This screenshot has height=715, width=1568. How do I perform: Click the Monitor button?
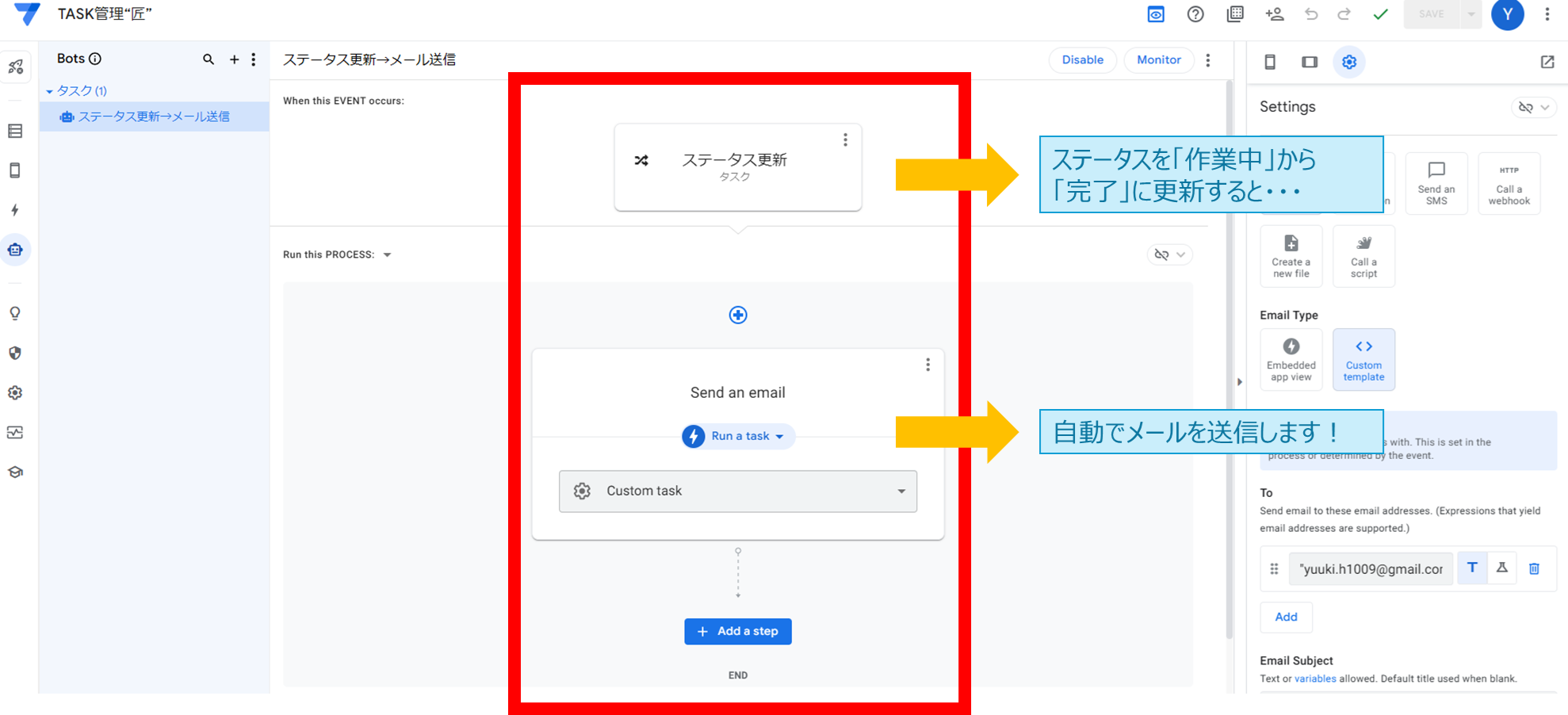1159,60
